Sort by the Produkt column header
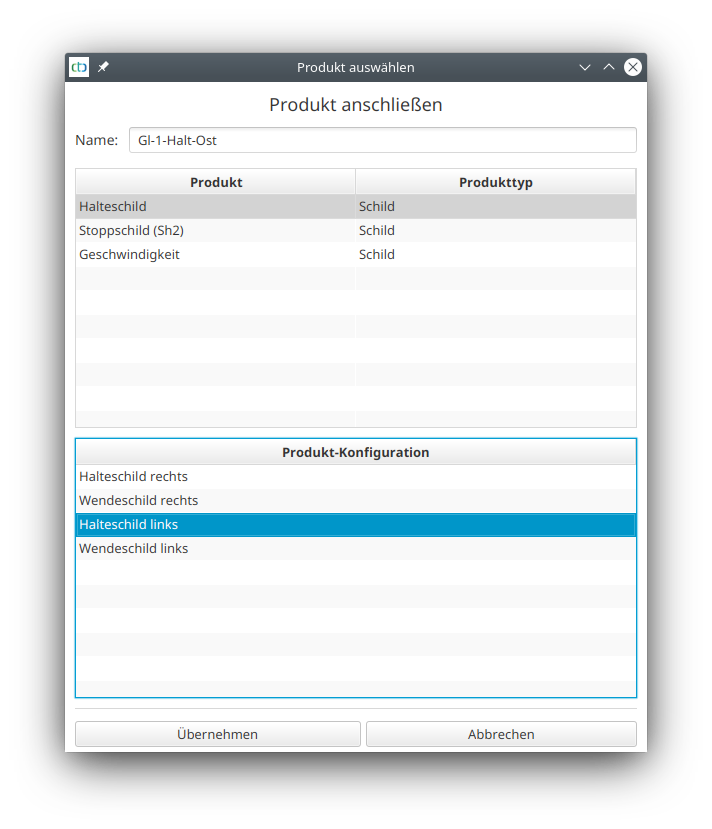 216,182
